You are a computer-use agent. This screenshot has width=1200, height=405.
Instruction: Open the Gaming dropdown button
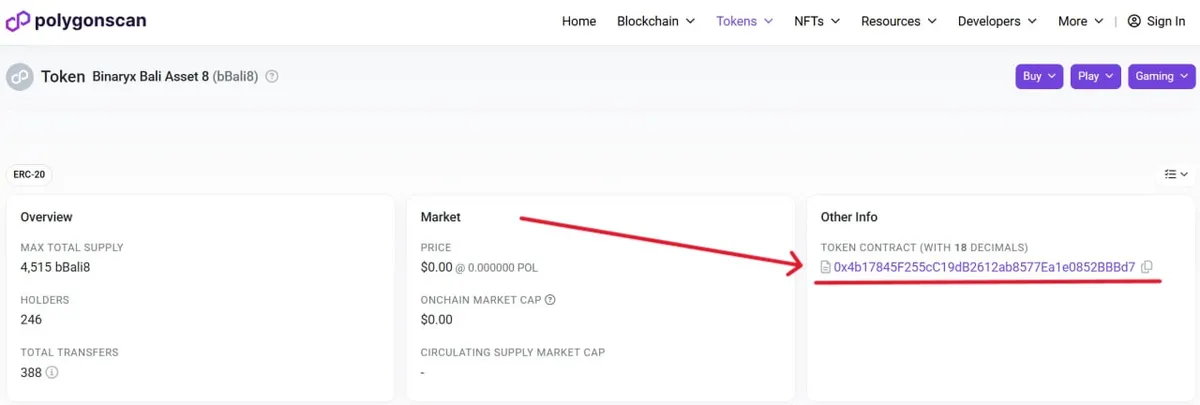(x=1162, y=76)
